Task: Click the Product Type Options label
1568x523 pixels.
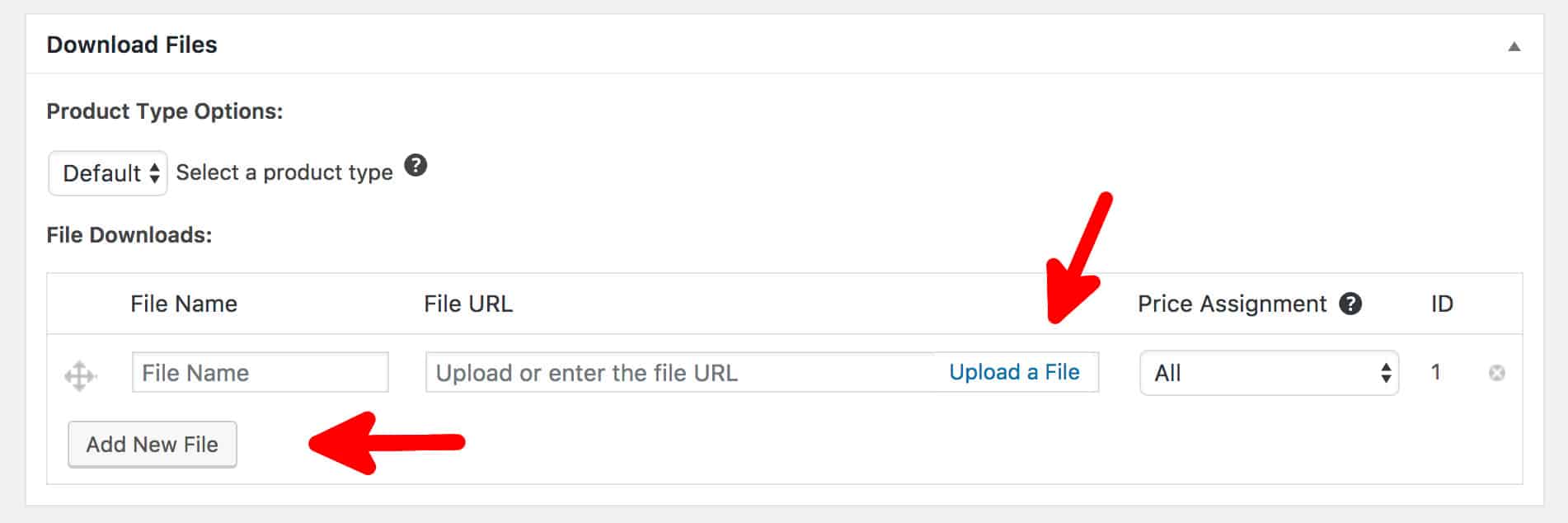Action: tap(165, 111)
